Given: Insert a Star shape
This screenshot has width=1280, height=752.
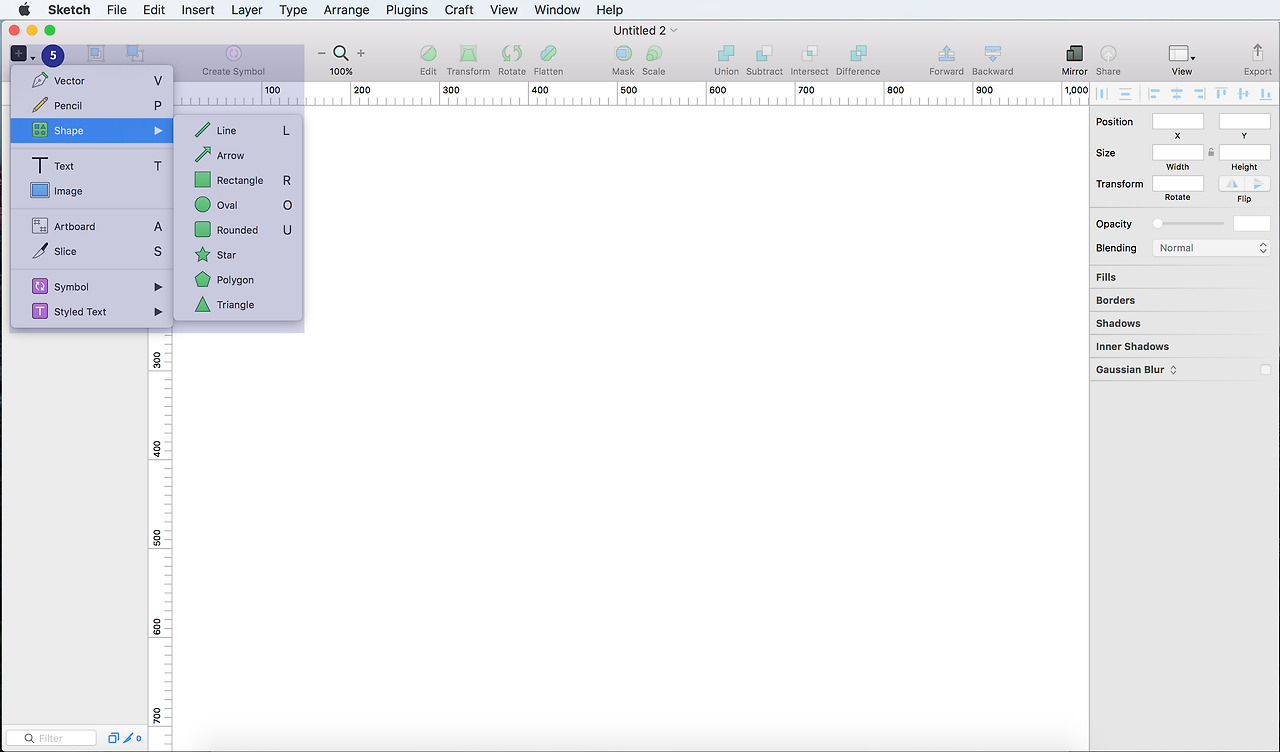Looking at the screenshot, I should [238, 255].
